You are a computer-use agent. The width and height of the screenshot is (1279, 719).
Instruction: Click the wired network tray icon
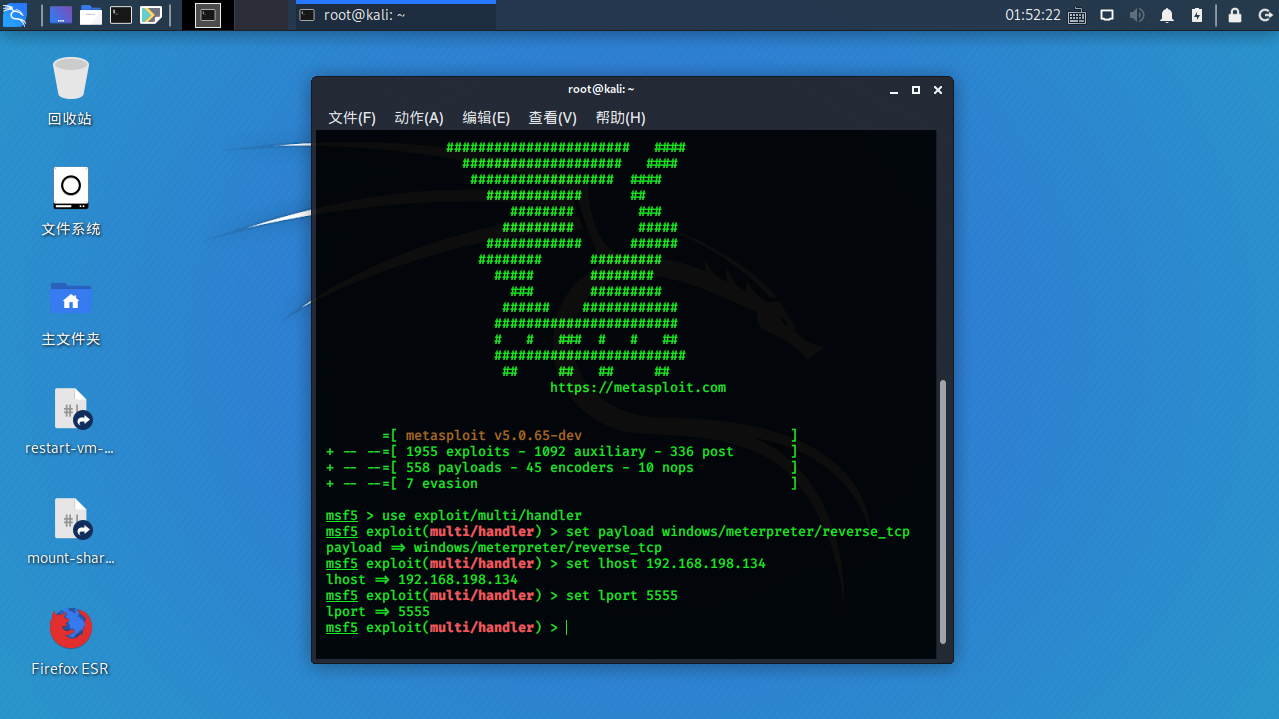click(x=1107, y=15)
